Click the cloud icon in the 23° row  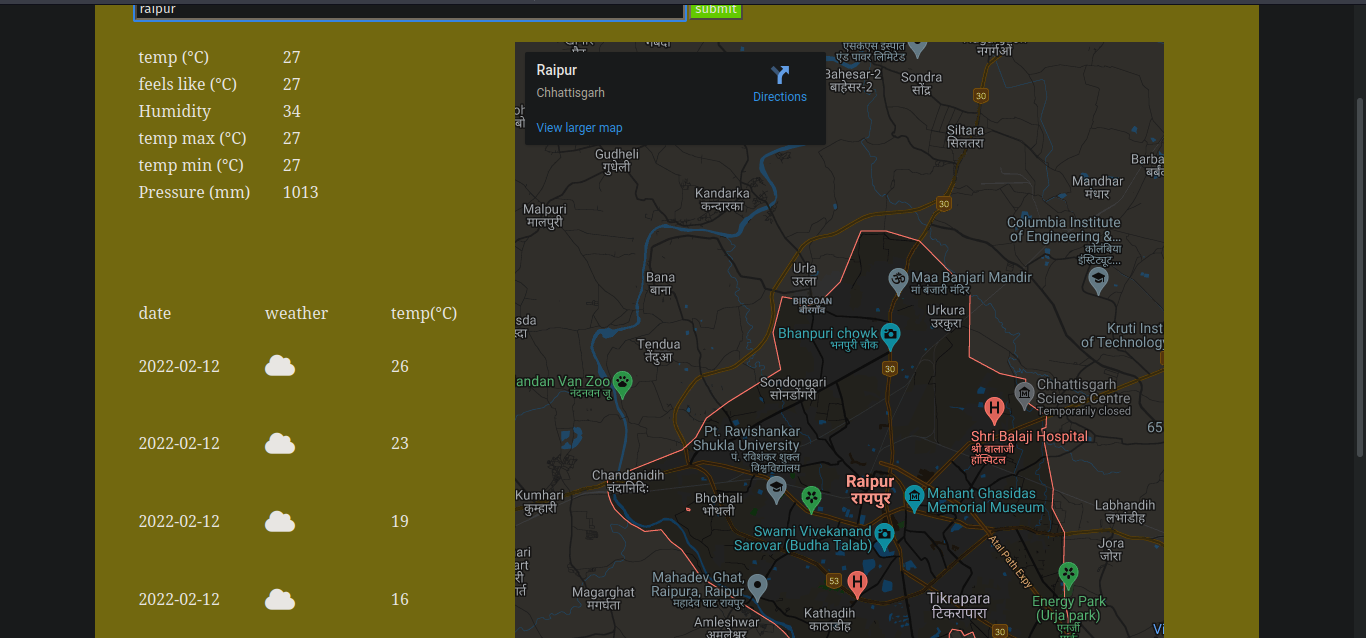tap(280, 443)
